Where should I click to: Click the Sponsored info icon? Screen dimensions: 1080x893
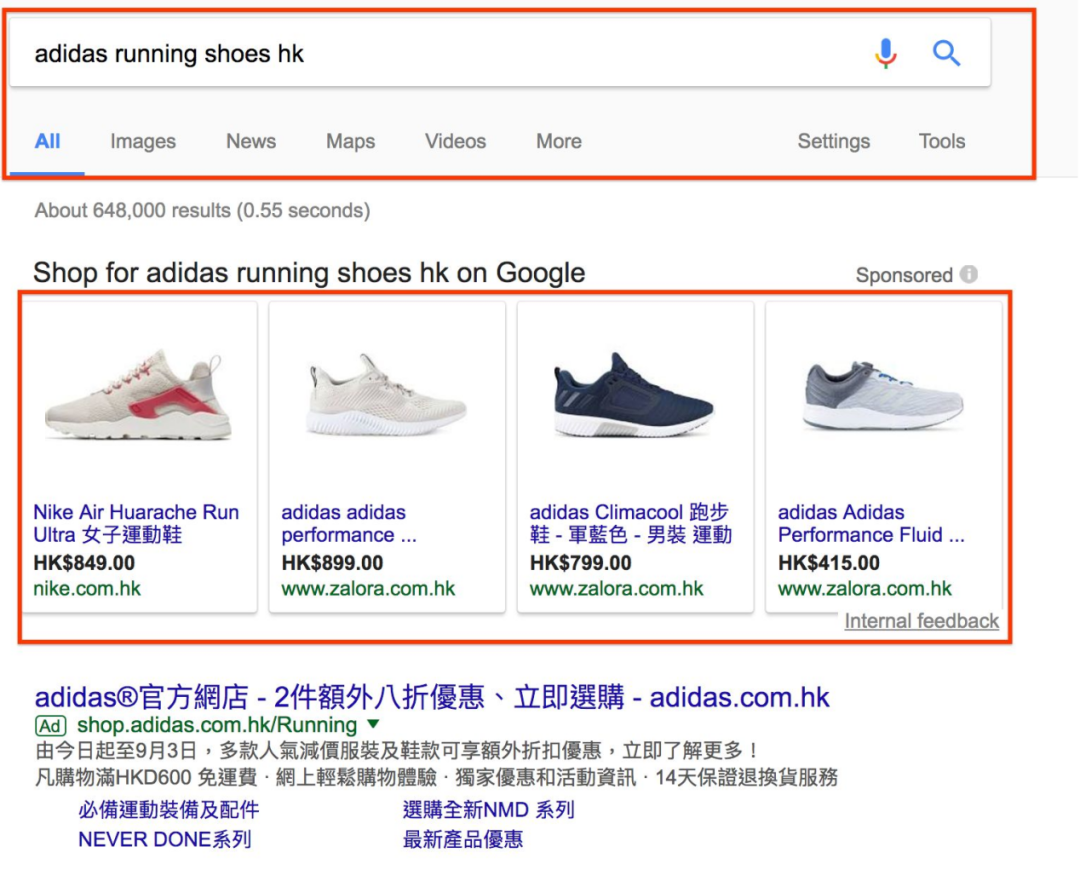[968, 274]
